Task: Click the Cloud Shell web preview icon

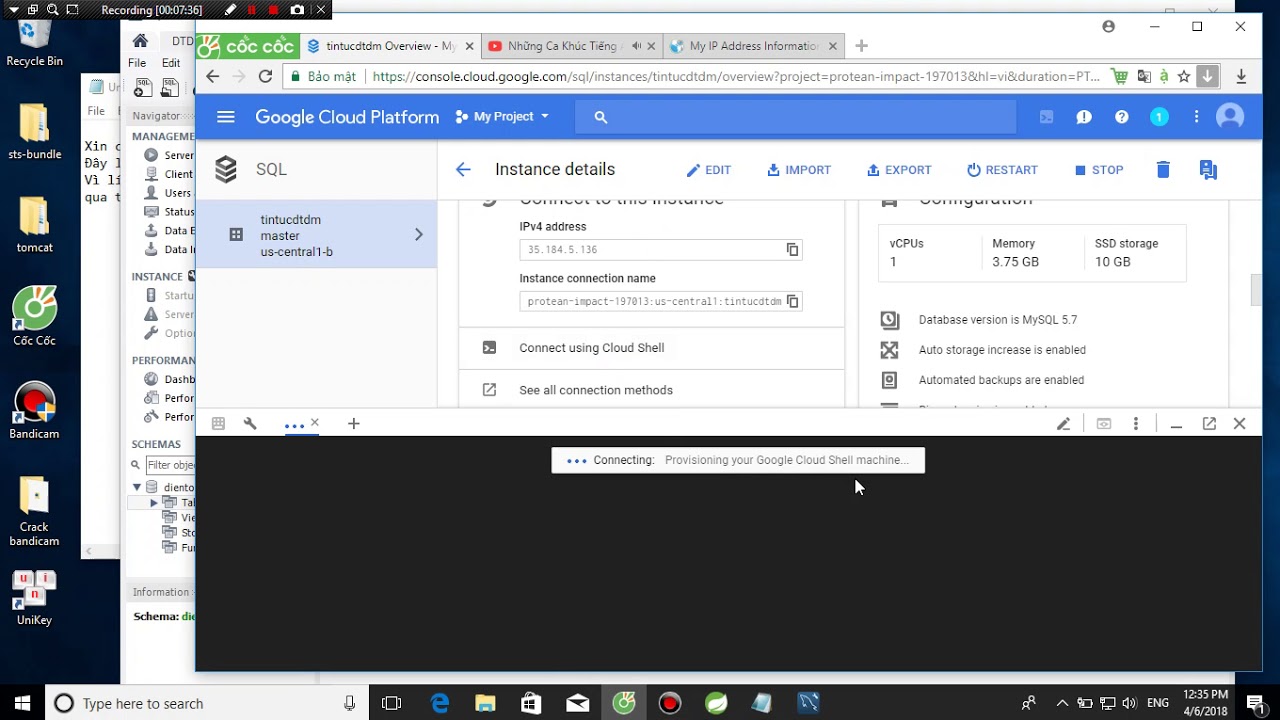Action: (1104, 424)
